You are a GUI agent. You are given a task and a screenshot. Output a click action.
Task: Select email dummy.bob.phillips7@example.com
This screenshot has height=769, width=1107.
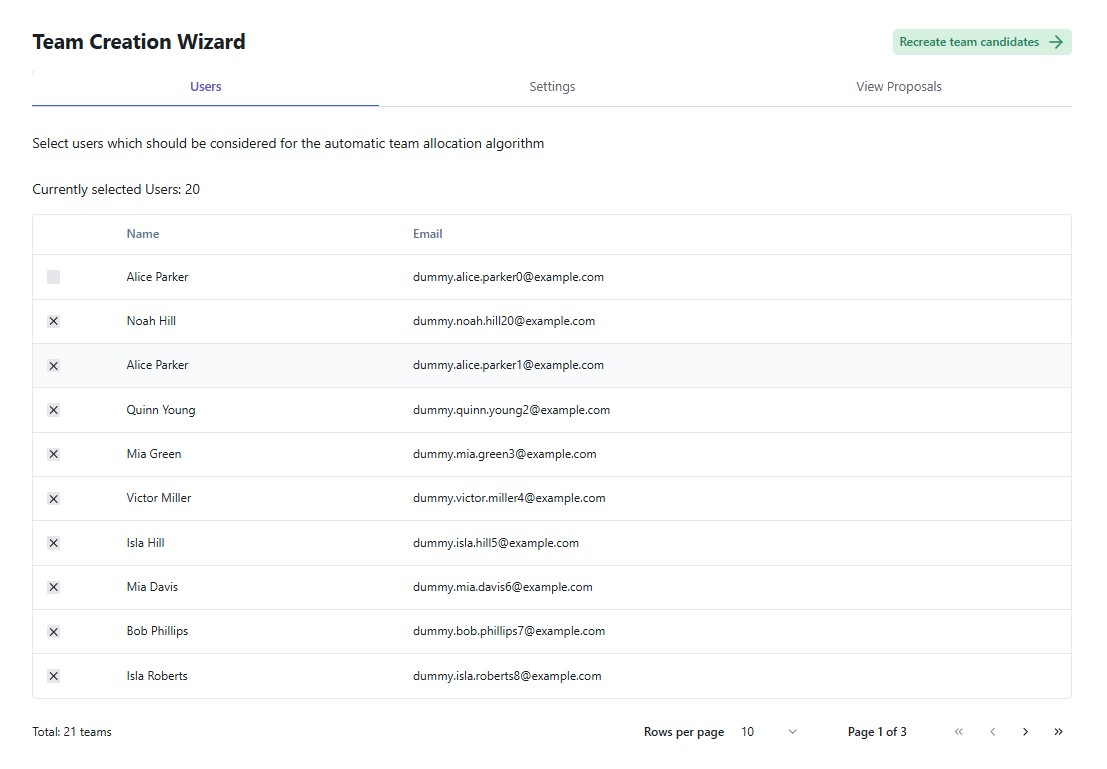coord(509,631)
